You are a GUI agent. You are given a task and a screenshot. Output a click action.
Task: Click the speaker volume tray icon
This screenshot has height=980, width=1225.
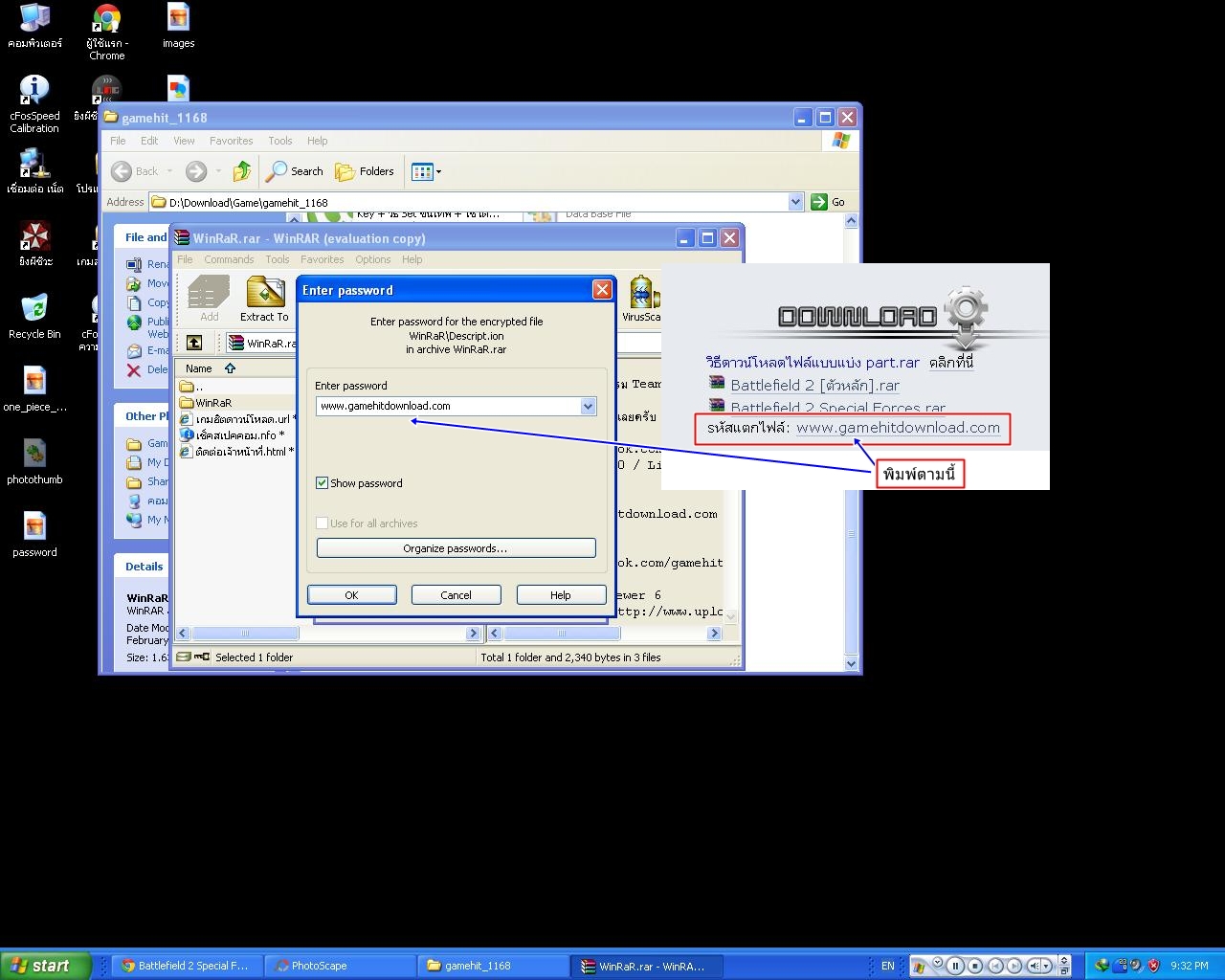[1136, 966]
